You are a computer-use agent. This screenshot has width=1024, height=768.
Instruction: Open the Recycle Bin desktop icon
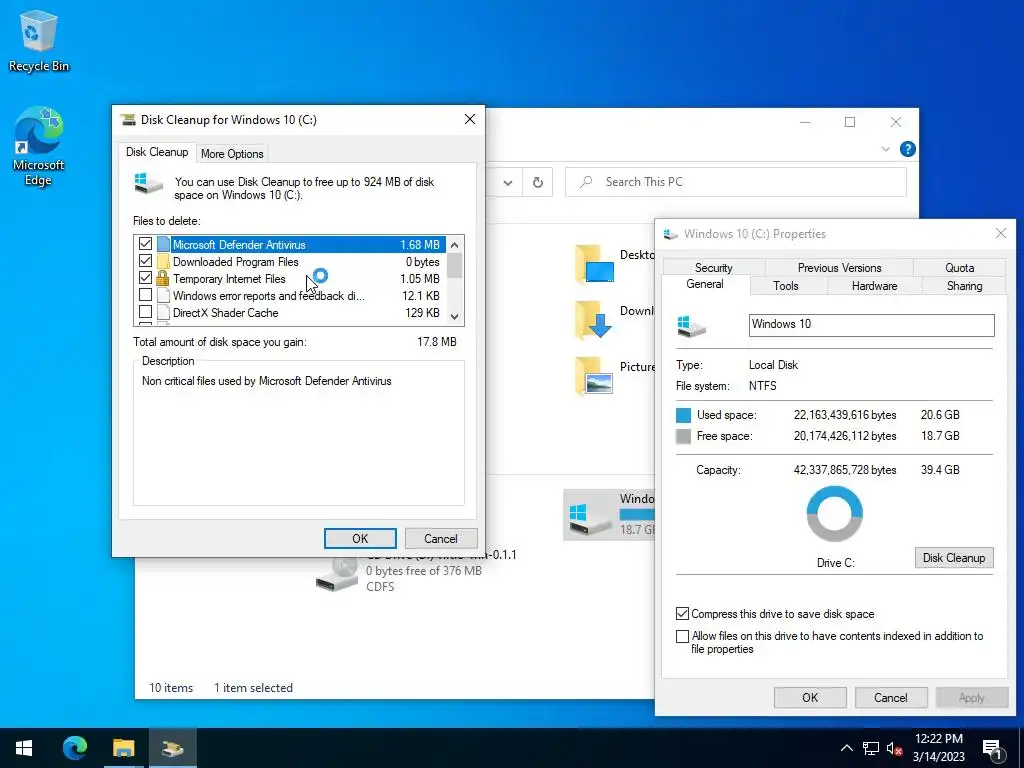39,40
